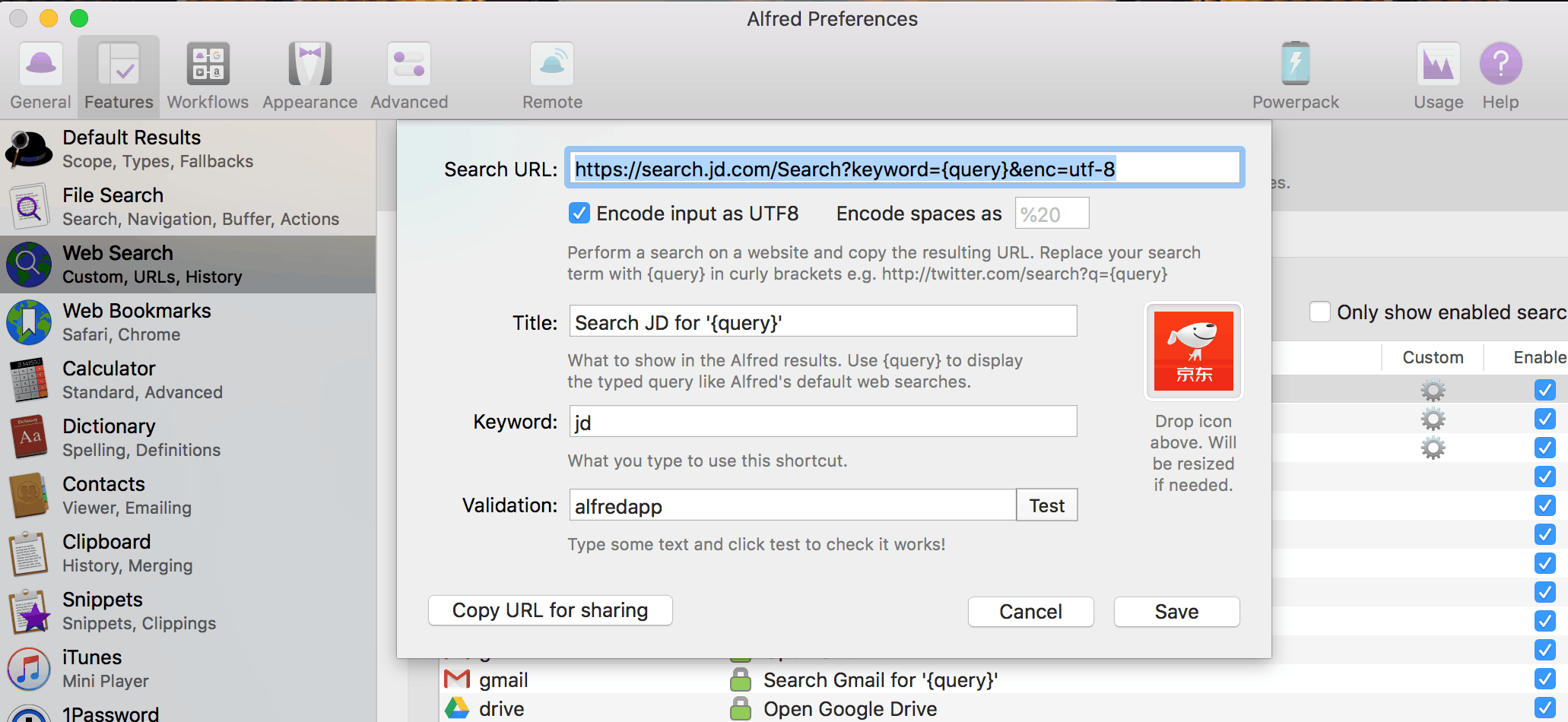Select Default Results in the sidebar

click(x=188, y=149)
